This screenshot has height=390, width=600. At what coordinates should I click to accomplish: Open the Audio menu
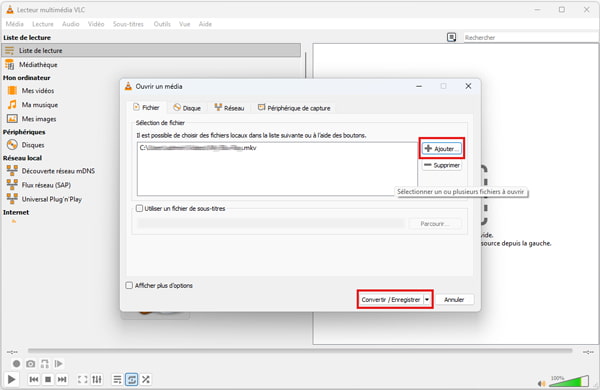click(x=71, y=24)
